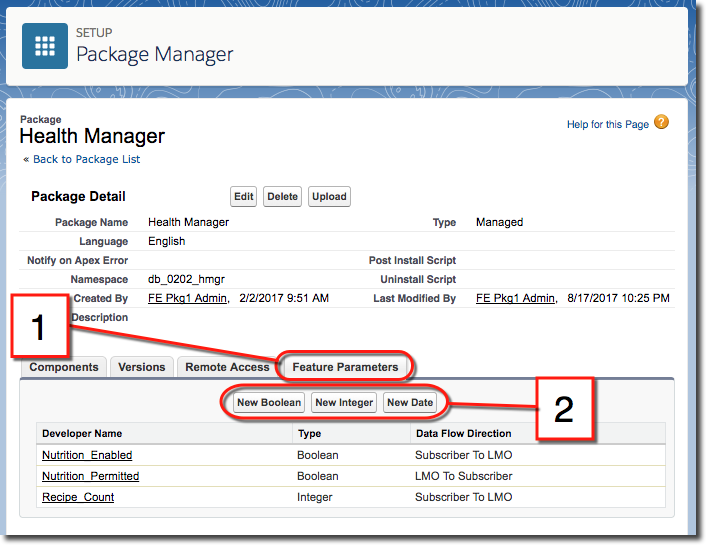
Task: Create a New Date parameter
Action: pos(410,403)
